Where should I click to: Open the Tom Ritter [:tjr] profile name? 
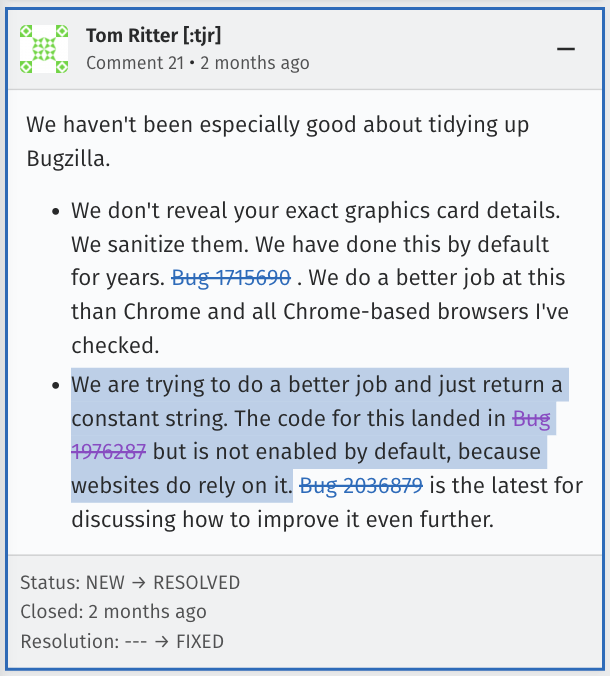[153, 35]
